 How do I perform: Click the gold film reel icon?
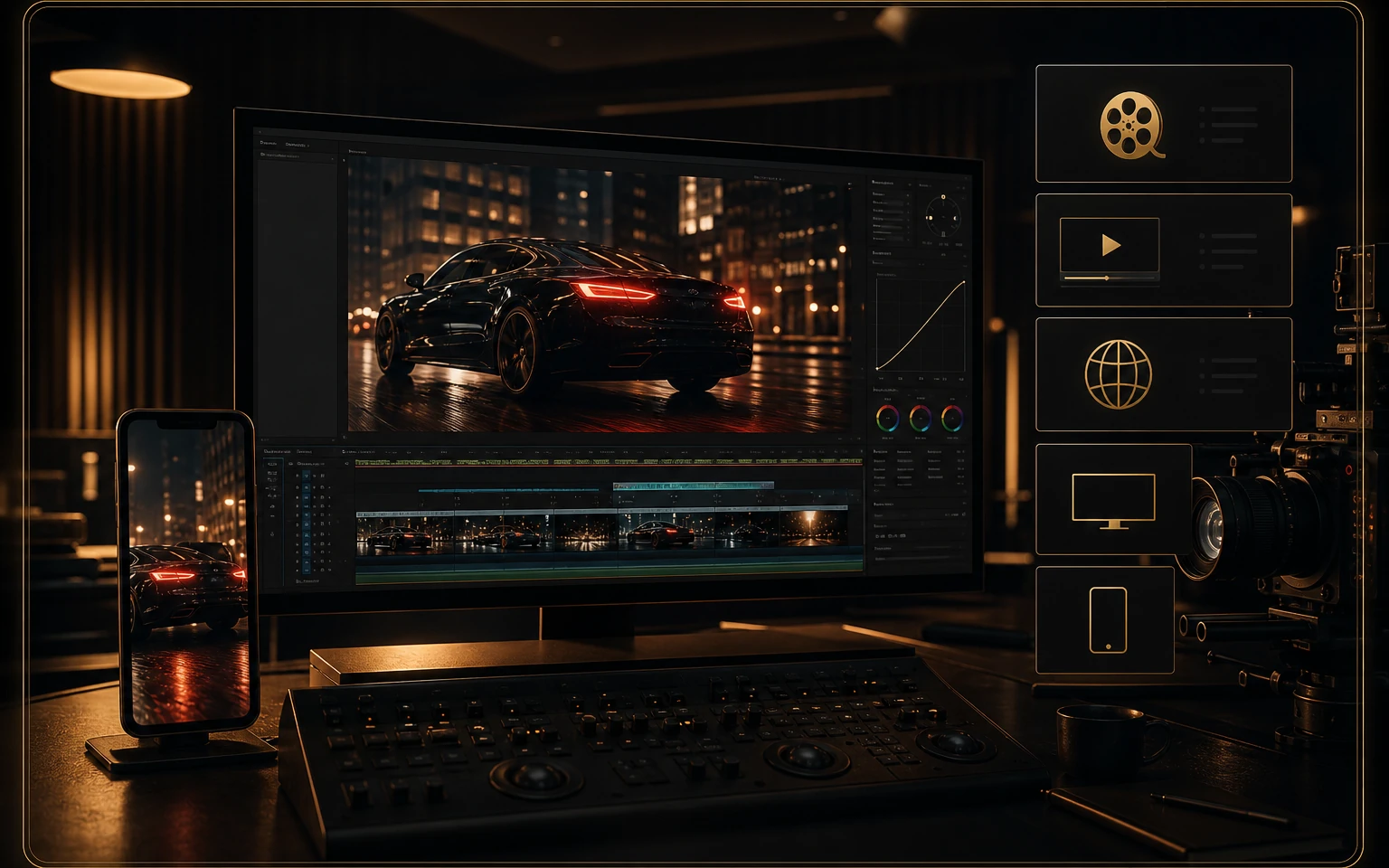(1131, 125)
